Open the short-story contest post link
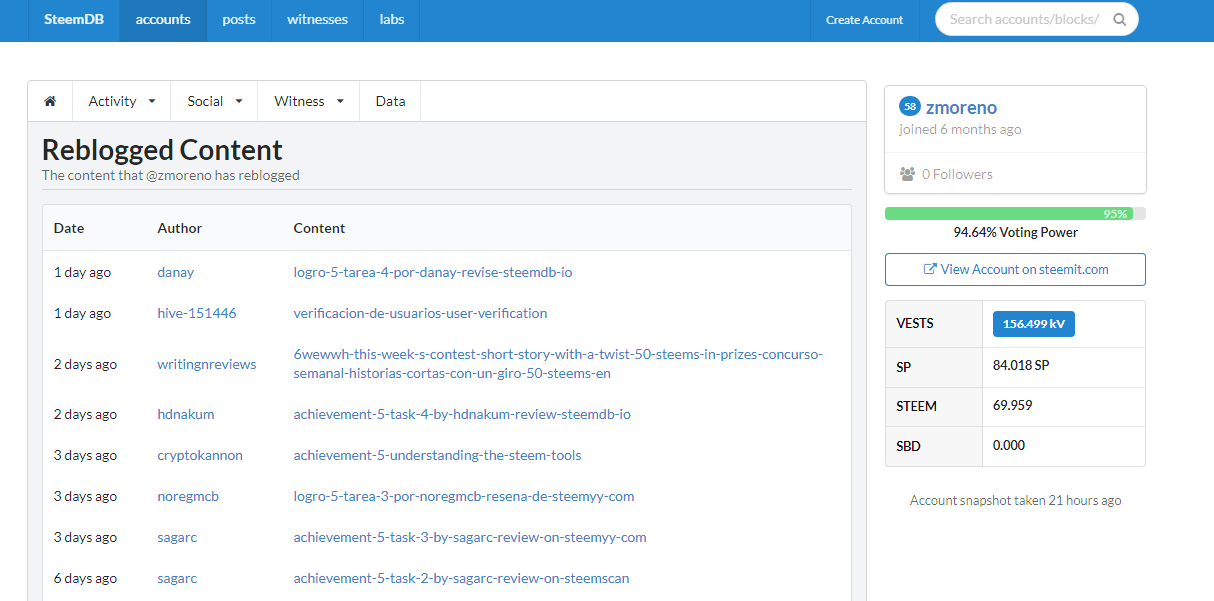This screenshot has width=1214, height=601. point(558,364)
